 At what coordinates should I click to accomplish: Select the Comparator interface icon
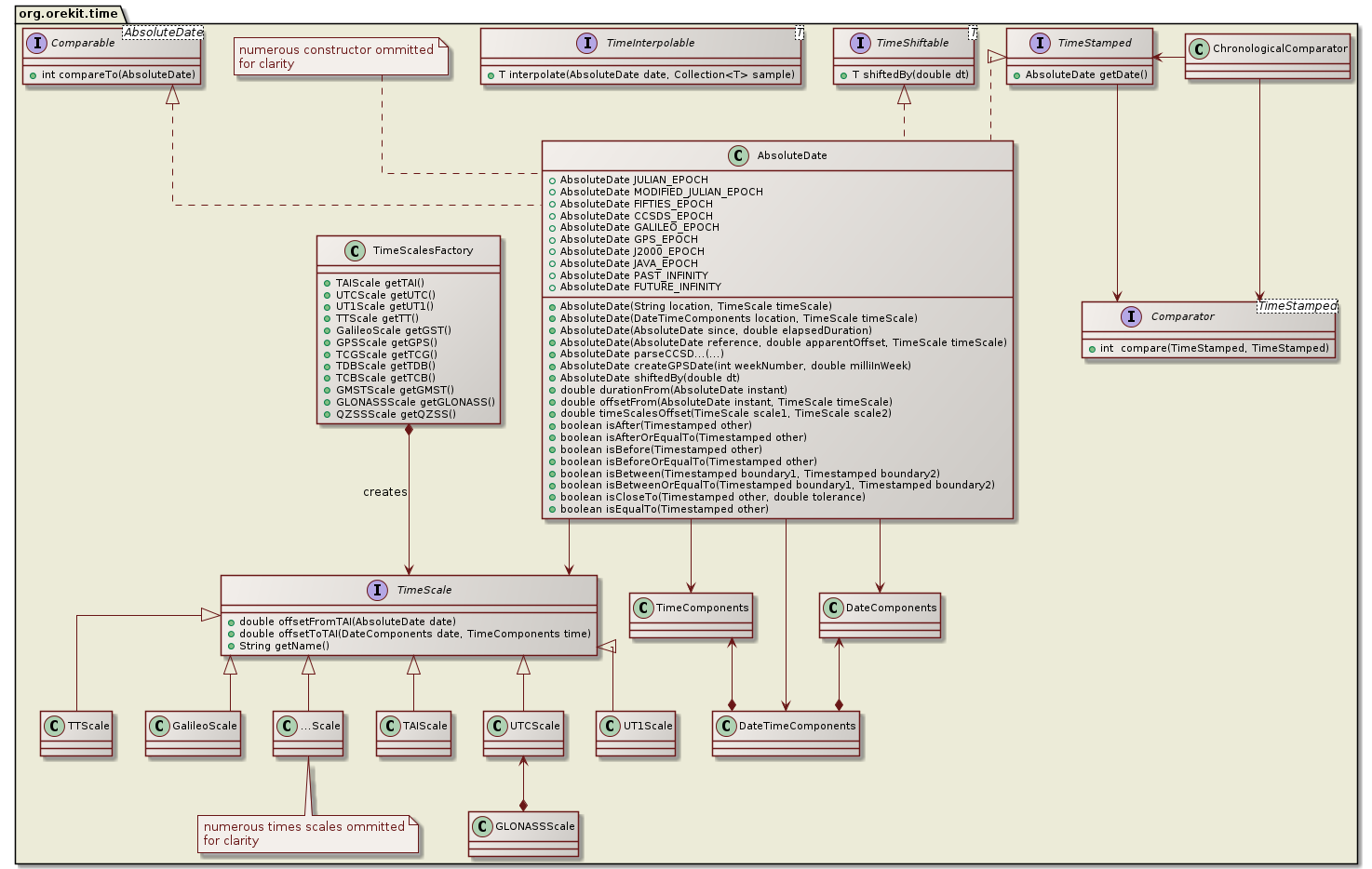(x=1130, y=316)
